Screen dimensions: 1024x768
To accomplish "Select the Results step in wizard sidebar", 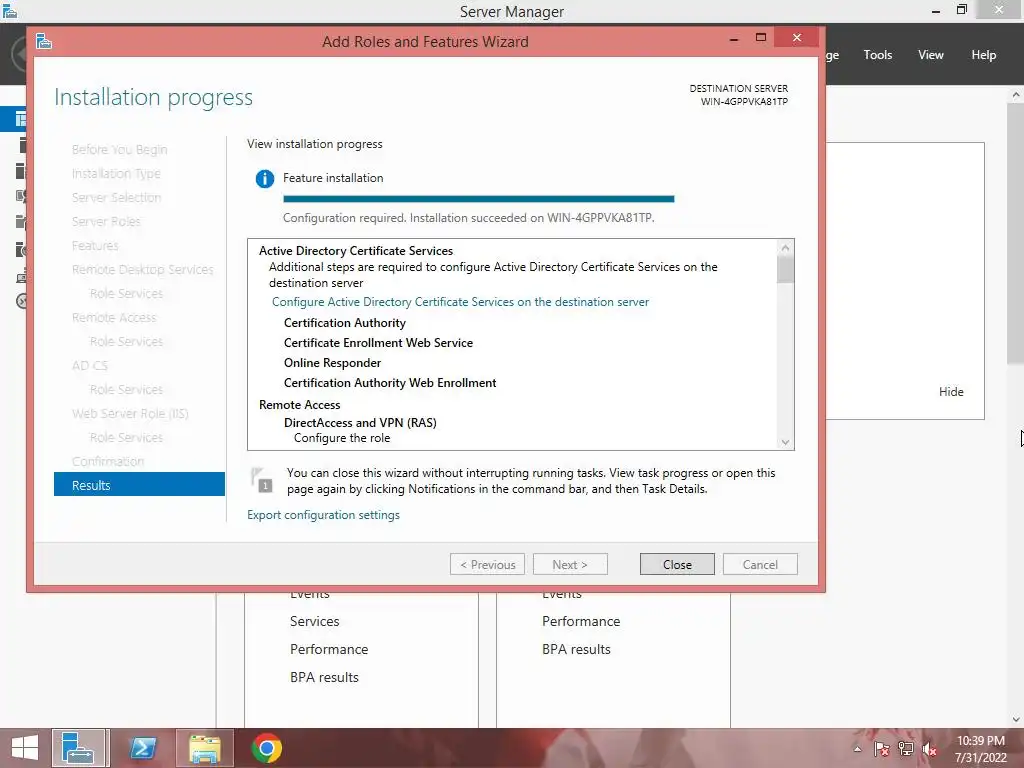I will [139, 485].
